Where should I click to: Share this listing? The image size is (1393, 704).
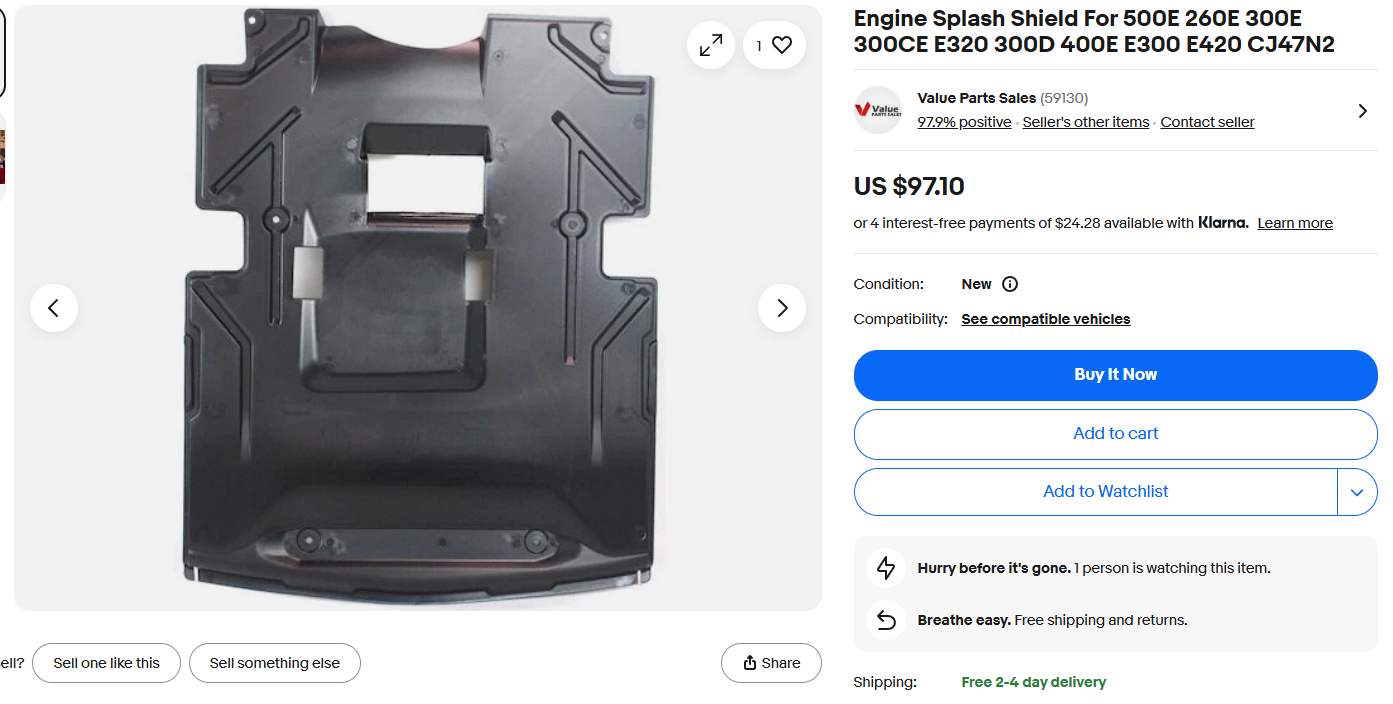coord(771,663)
